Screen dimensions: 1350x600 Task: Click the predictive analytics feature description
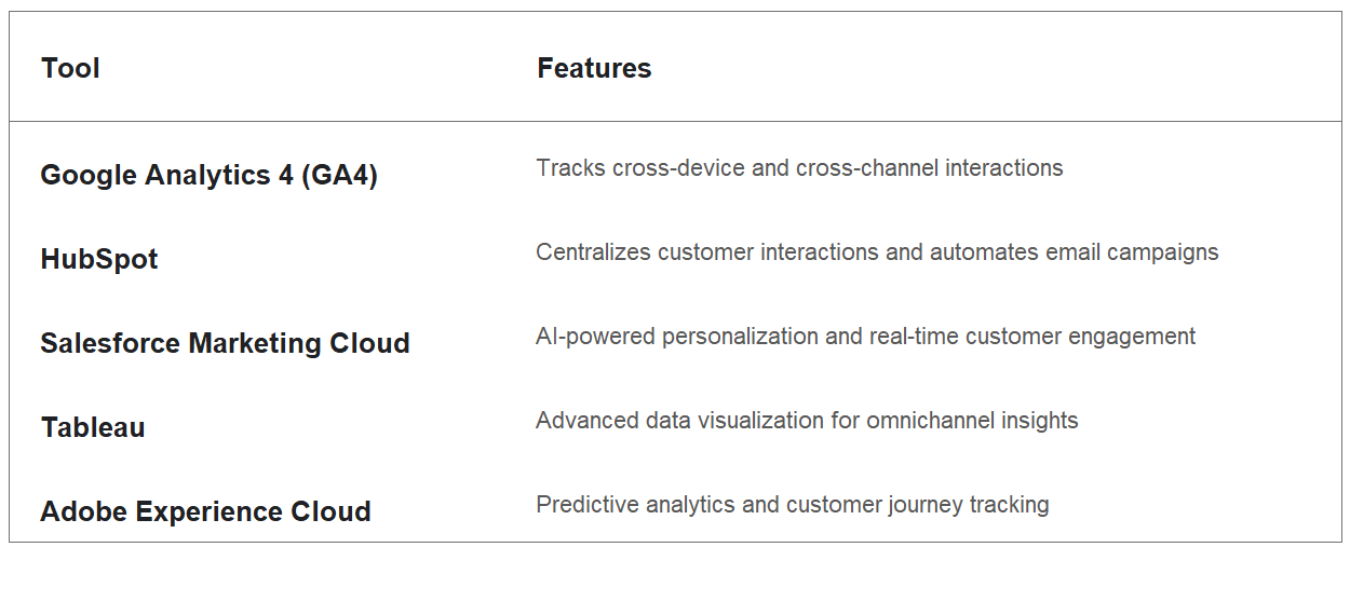792,504
